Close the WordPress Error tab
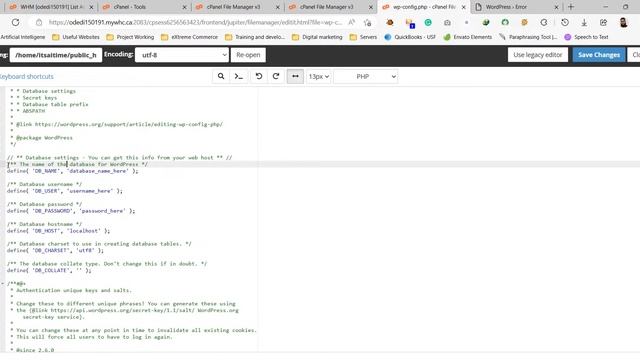640x360 pixels. pos(556,7)
